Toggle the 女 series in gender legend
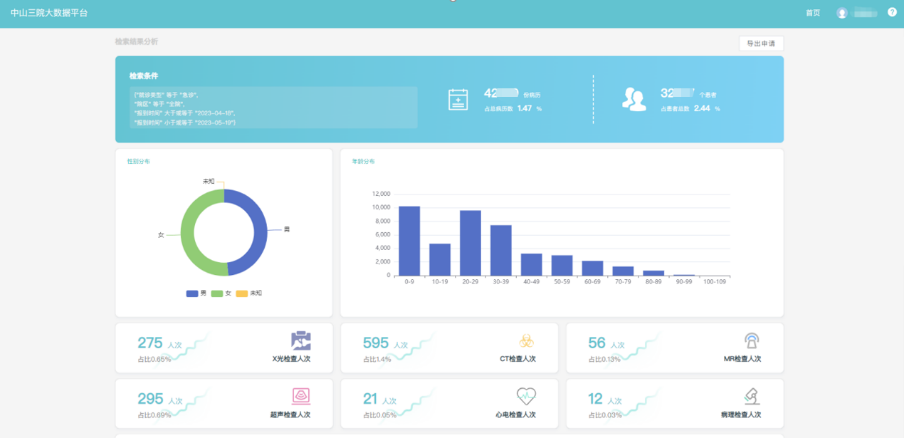The image size is (904, 438). point(221,293)
